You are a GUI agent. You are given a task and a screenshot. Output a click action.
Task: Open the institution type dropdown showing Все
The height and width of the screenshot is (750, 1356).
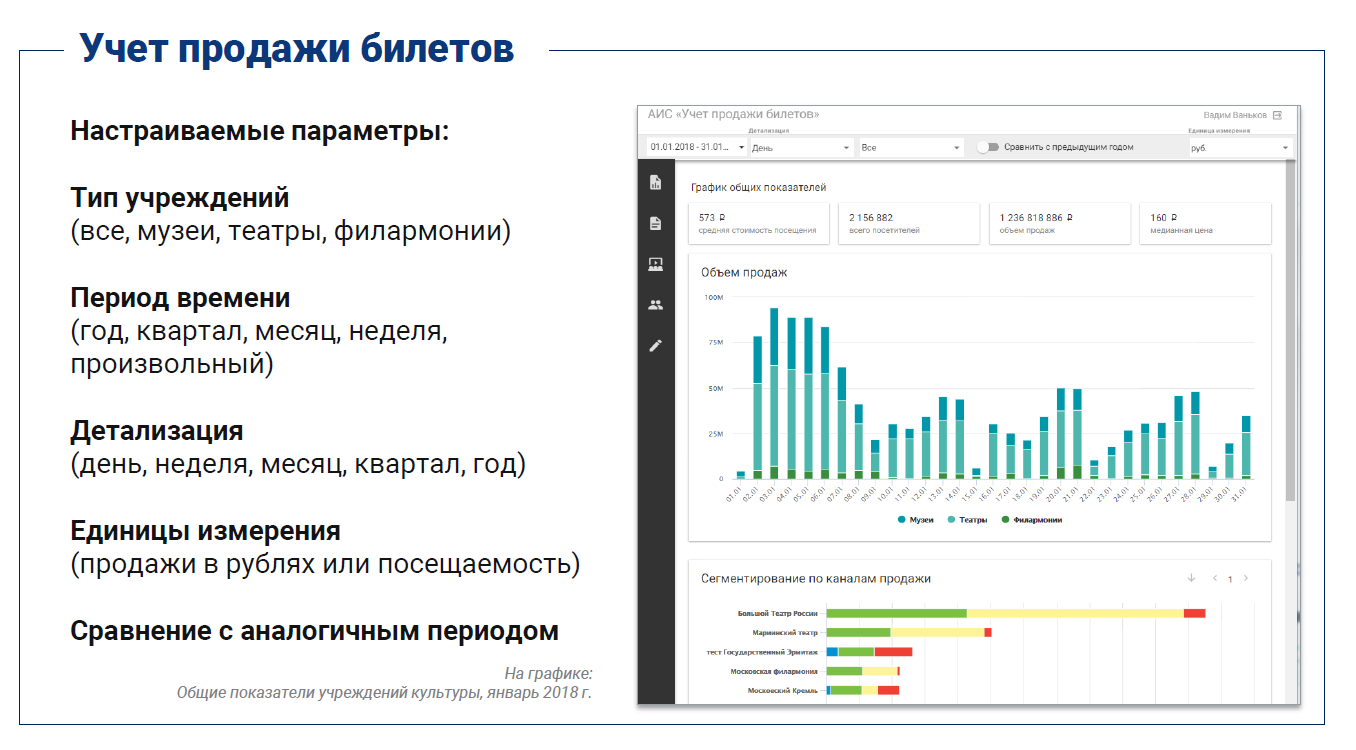click(910, 147)
